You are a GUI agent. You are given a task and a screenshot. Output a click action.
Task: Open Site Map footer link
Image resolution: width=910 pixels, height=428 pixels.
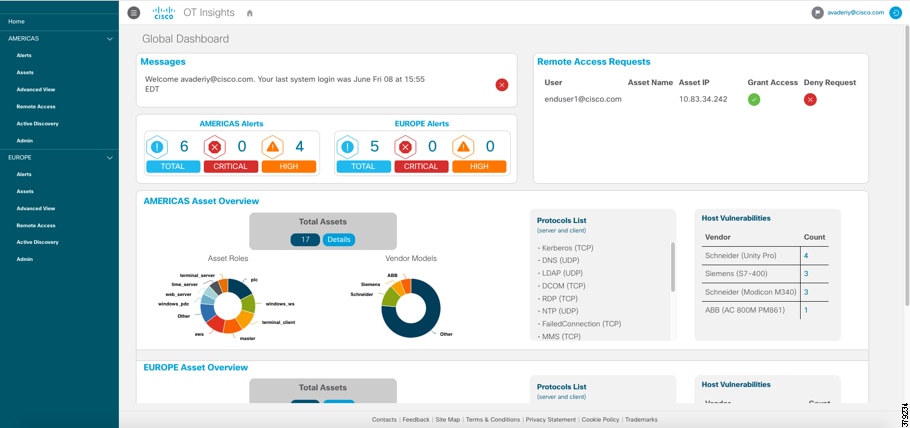click(x=447, y=419)
